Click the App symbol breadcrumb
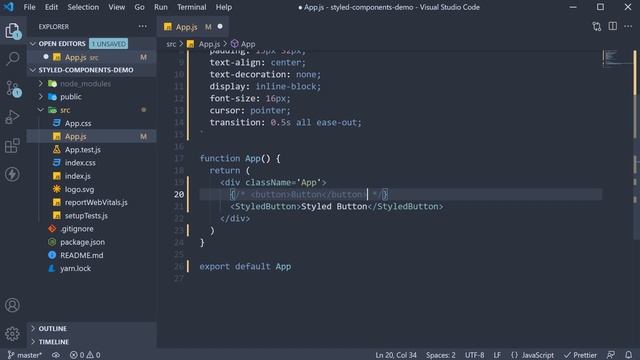The height and width of the screenshot is (360, 640). [x=243, y=44]
